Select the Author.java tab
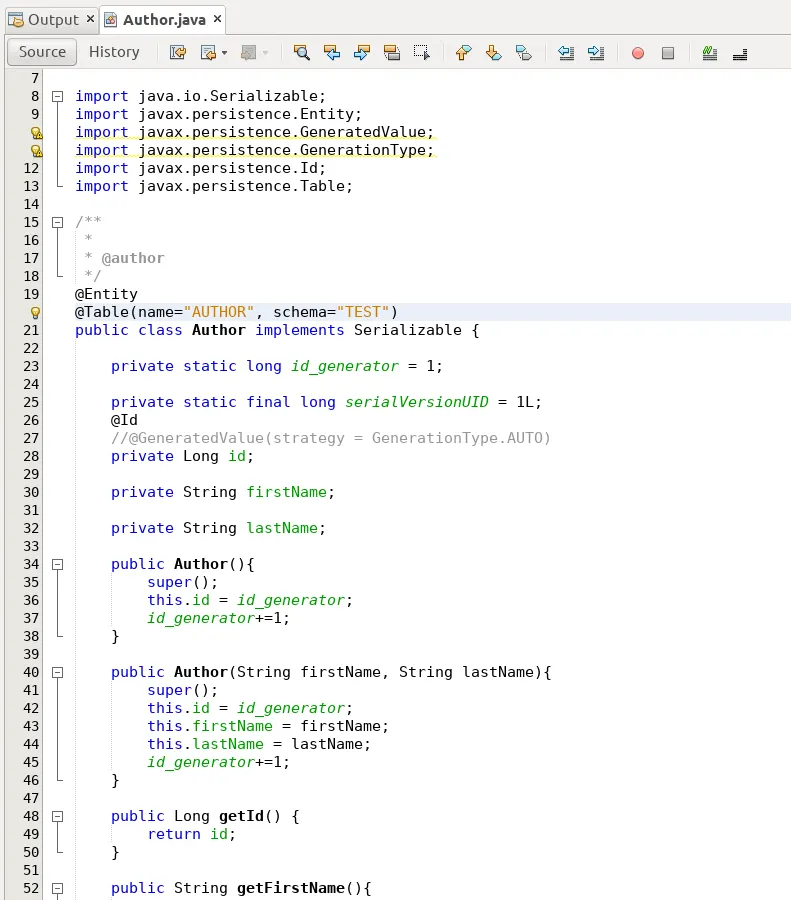Viewport: 791px width, 900px height. tap(164, 20)
